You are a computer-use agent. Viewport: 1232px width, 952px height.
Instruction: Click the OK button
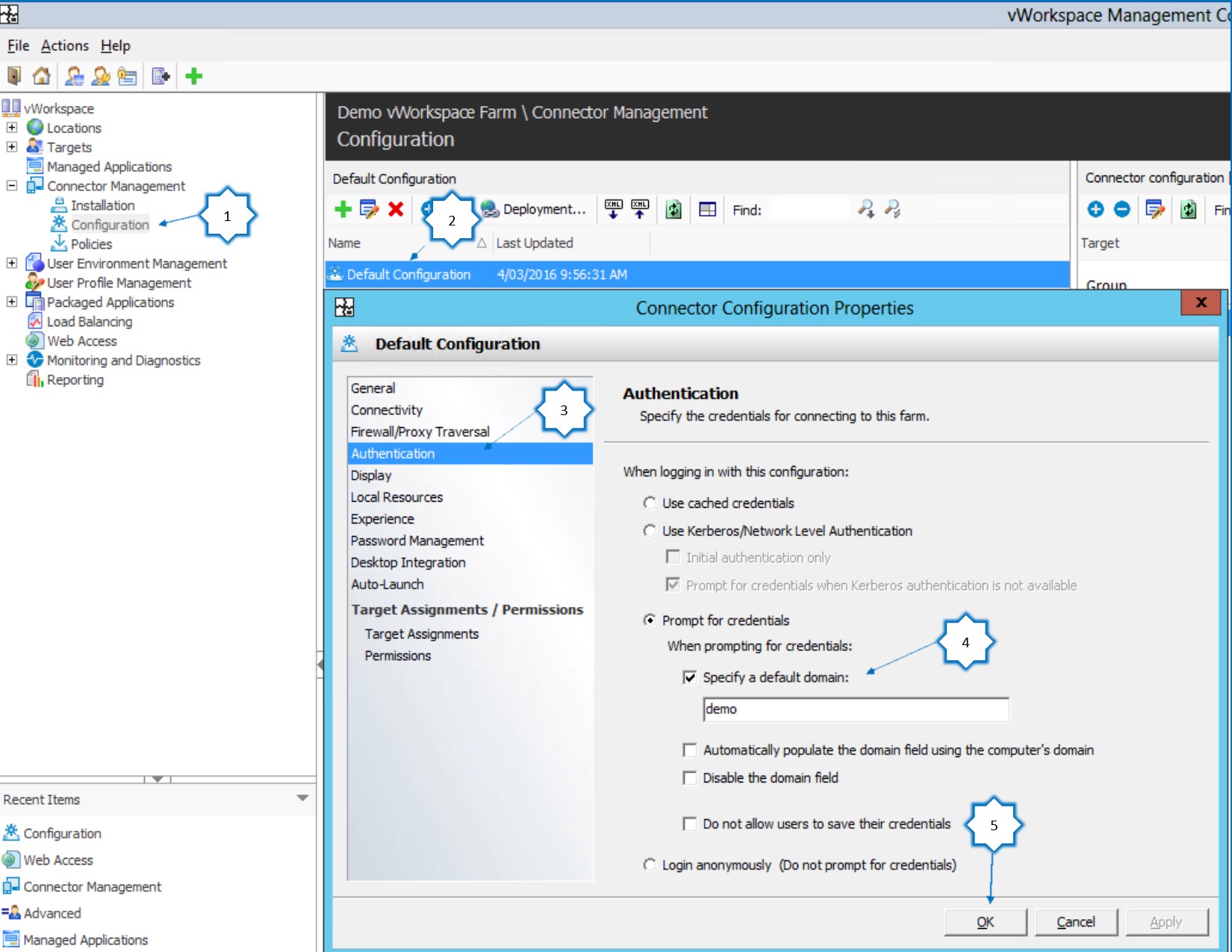click(985, 921)
